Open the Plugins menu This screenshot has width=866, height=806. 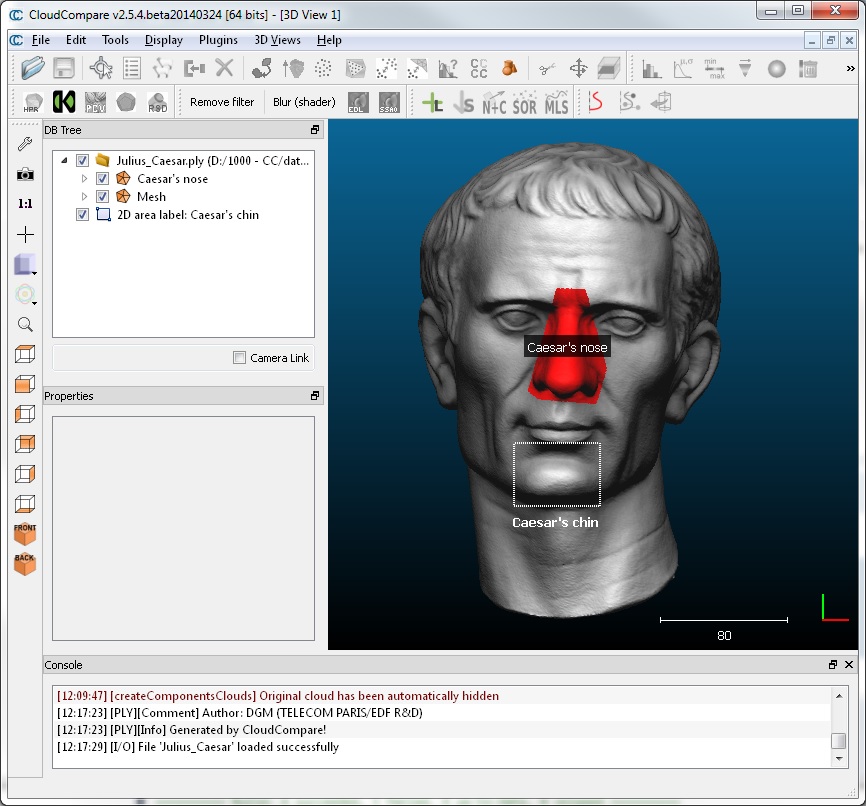click(x=218, y=40)
